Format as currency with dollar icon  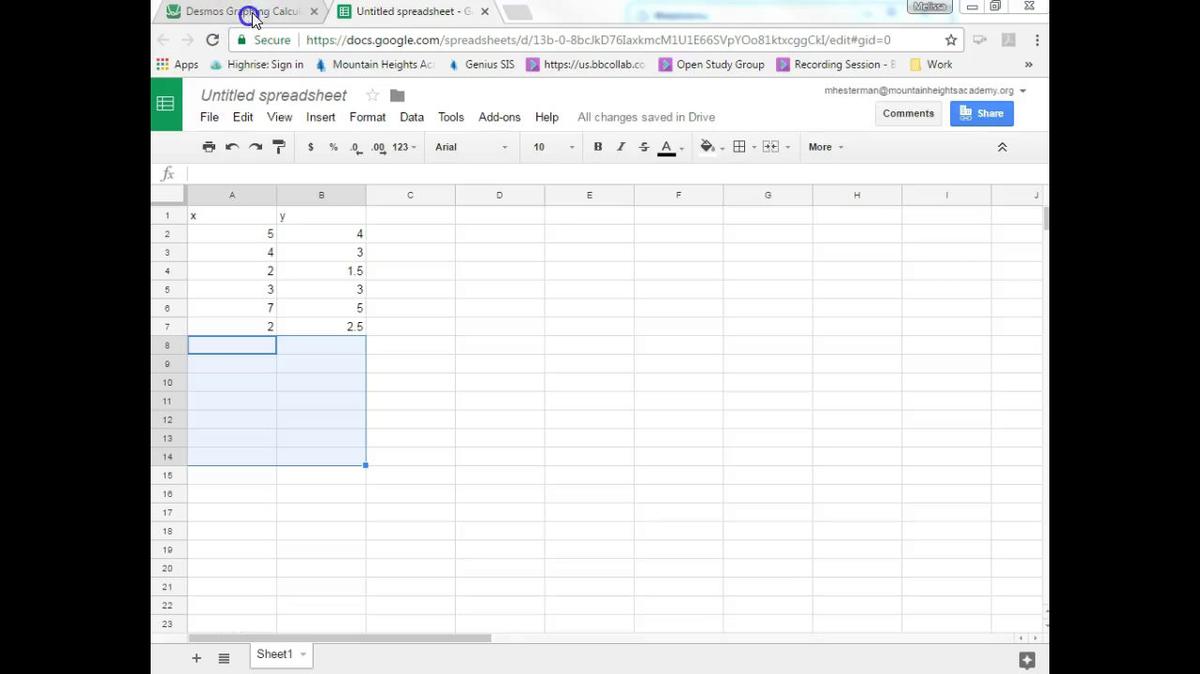click(x=311, y=147)
